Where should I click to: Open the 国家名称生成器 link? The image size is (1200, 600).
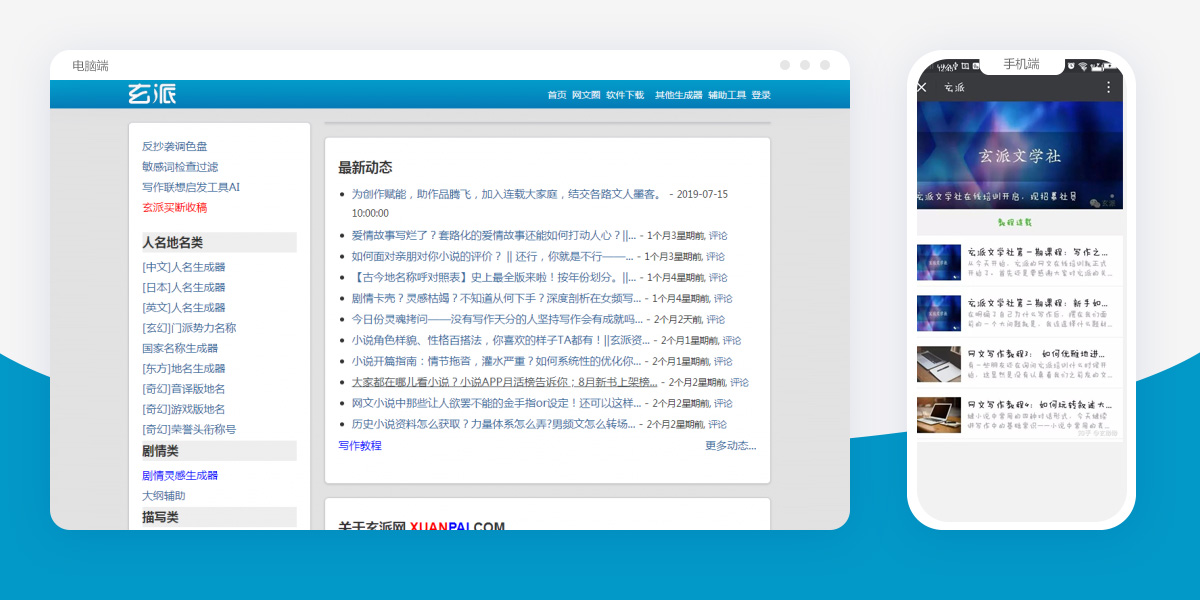[180, 348]
